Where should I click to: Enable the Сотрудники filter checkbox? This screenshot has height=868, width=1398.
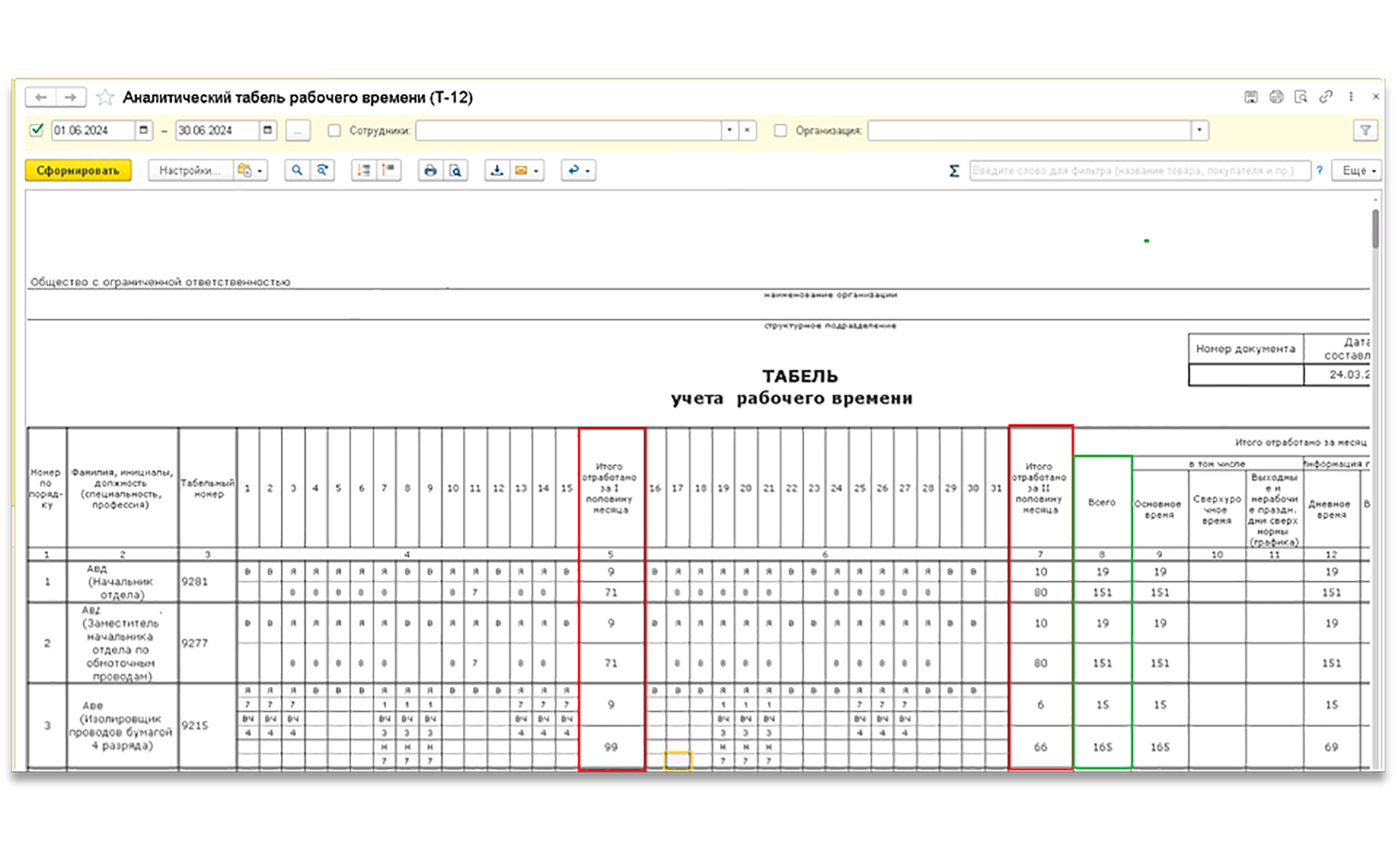(x=334, y=130)
